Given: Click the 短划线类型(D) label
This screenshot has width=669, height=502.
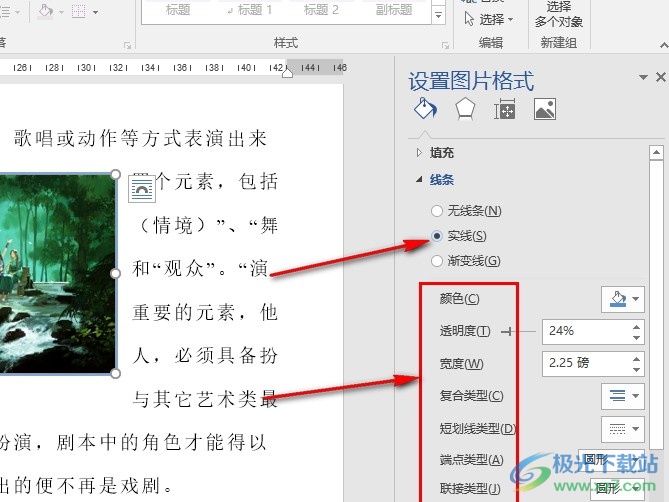Looking at the screenshot, I should point(477,428).
